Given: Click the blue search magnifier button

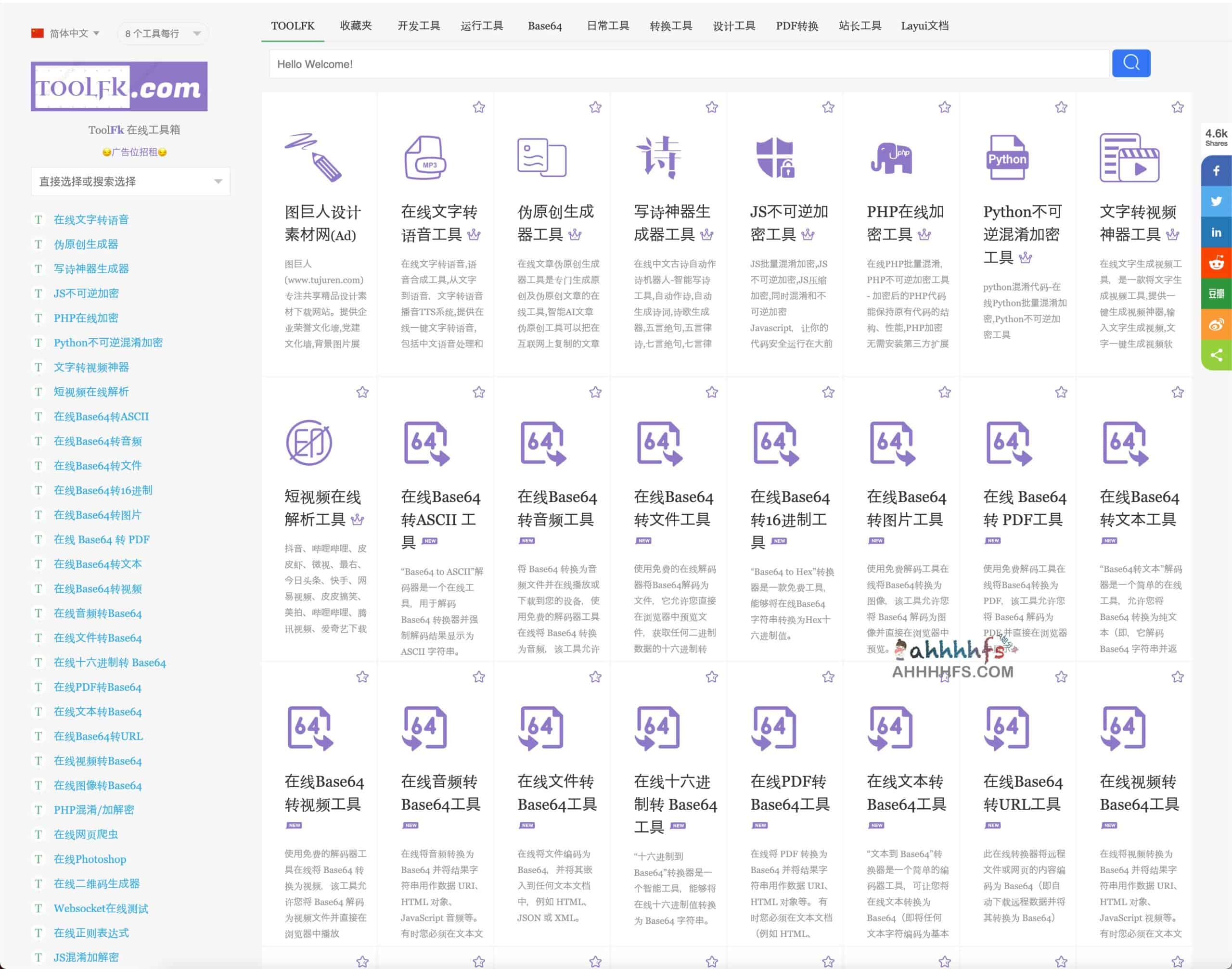Looking at the screenshot, I should click(x=1130, y=63).
